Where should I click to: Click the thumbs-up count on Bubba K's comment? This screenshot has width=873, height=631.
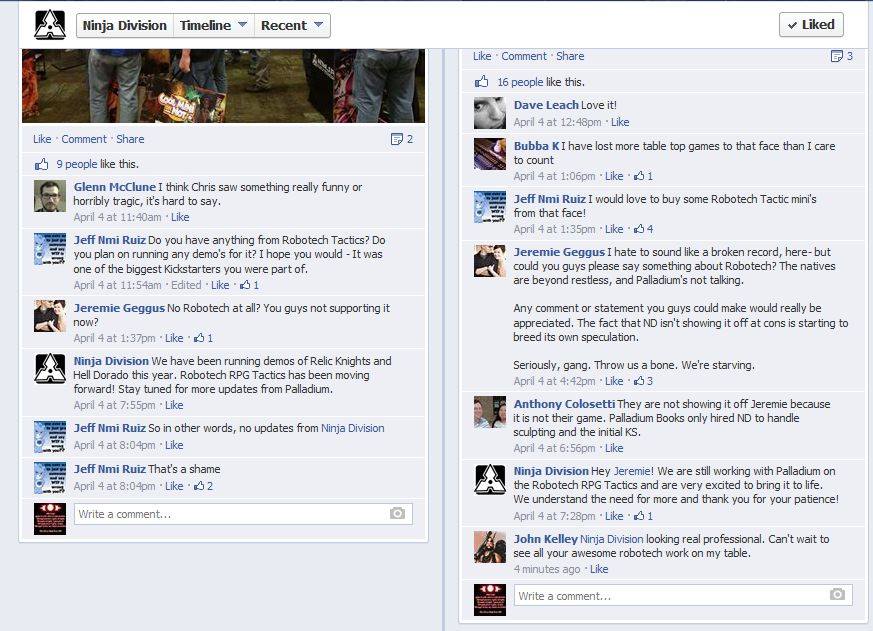click(643, 177)
